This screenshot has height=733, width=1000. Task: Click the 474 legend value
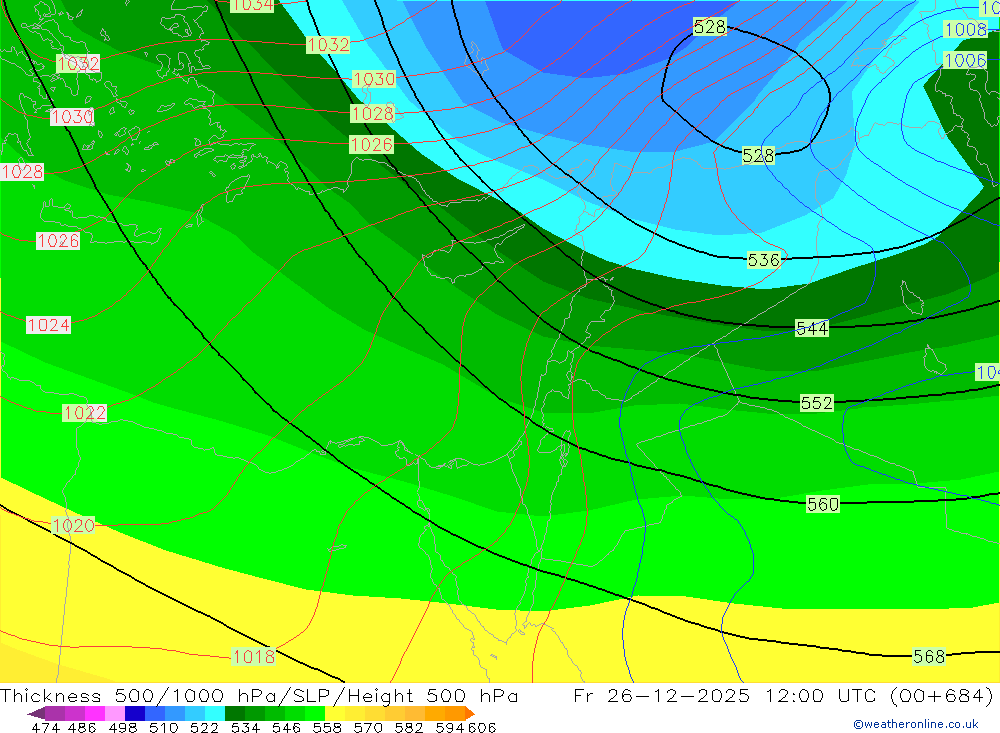(45, 727)
